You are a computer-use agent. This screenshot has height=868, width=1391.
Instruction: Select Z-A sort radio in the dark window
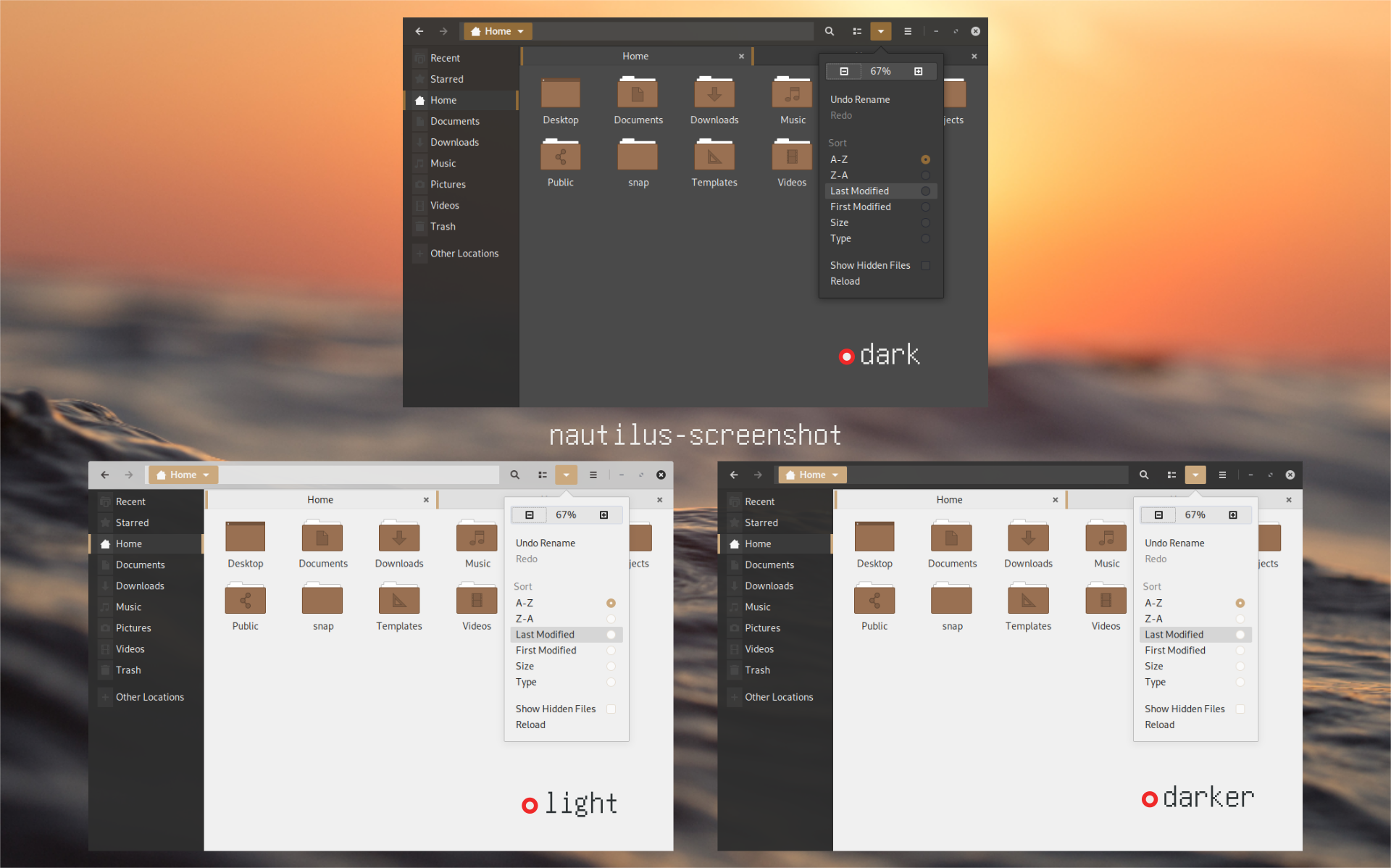pos(925,175)
